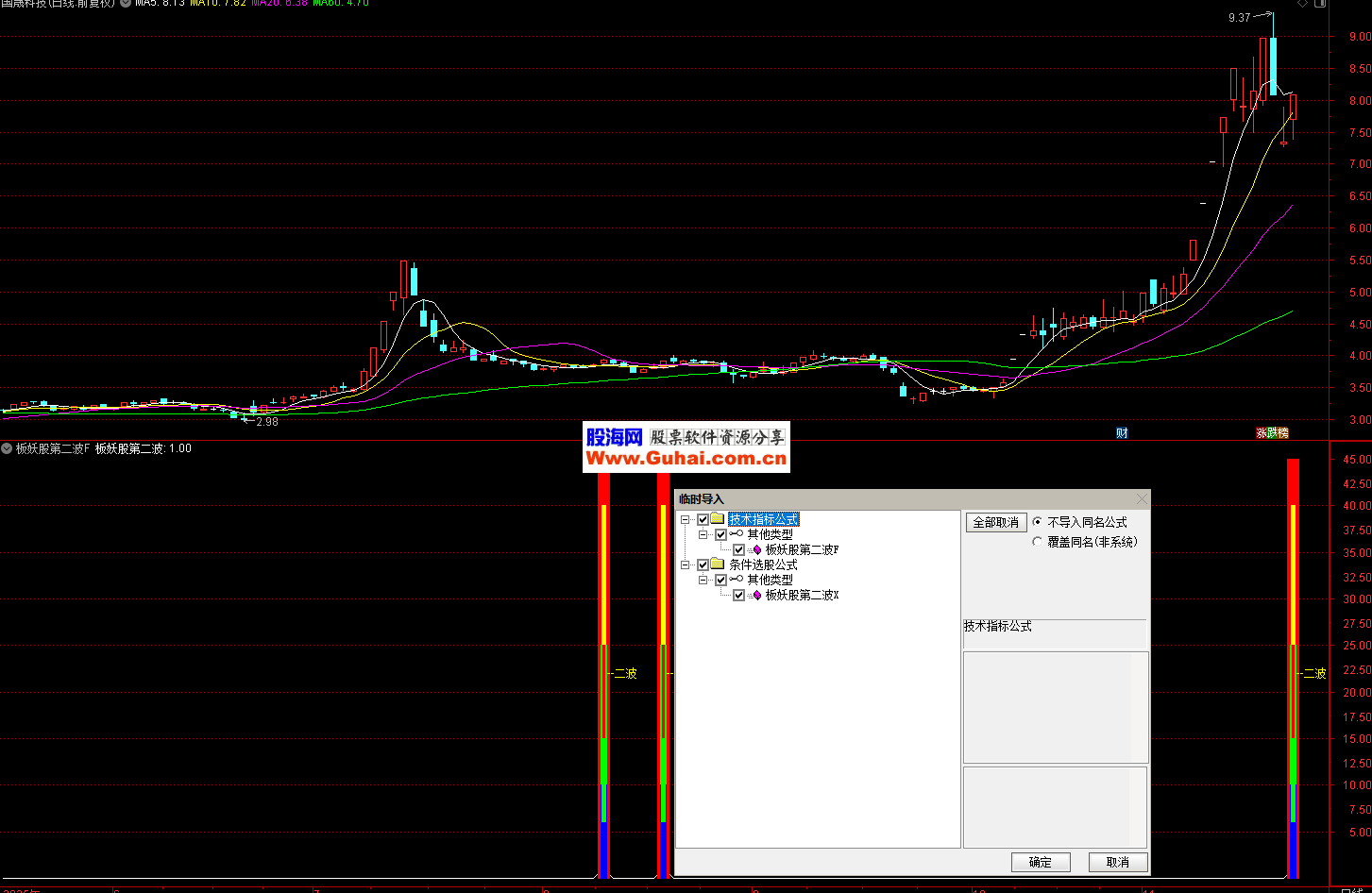Collapse 其他类型 under 条件选股公式
This screenshot has width=1372, height=893.
(703, 581)
